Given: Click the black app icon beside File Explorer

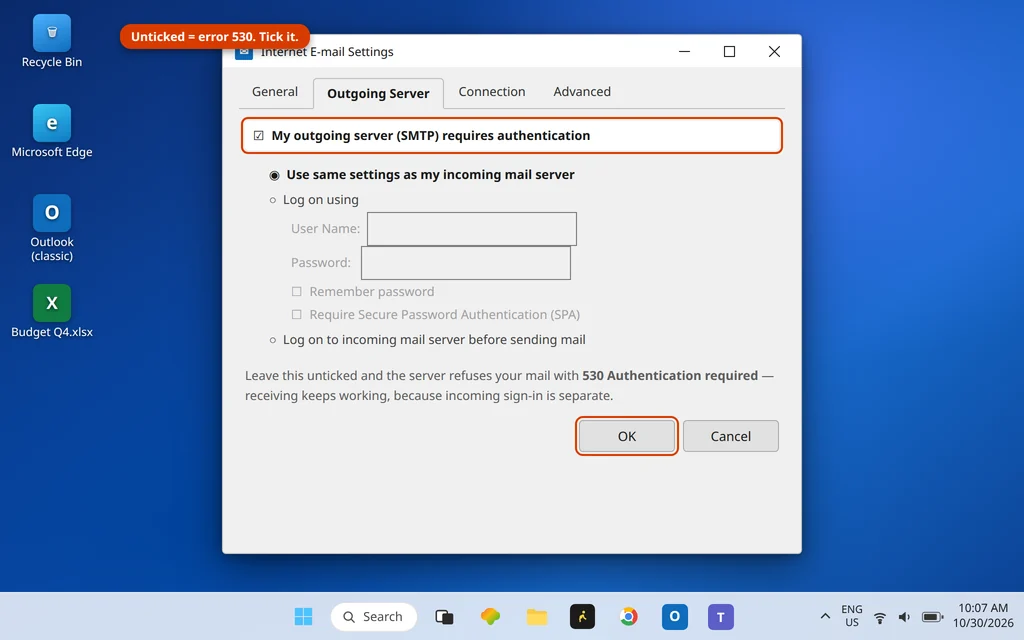Looking at the screenshot, I should tap(583, 616).
